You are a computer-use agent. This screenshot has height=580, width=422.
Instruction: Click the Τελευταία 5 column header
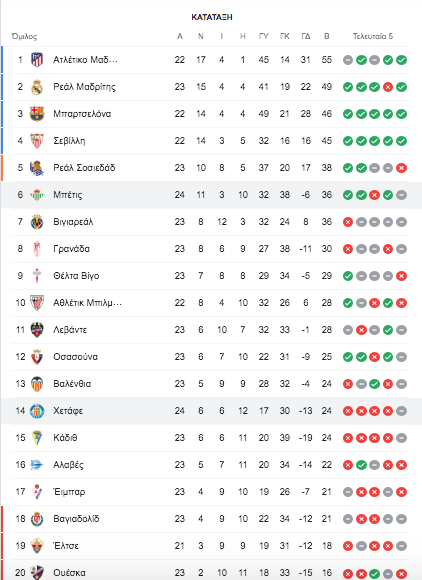pos(373,36)
